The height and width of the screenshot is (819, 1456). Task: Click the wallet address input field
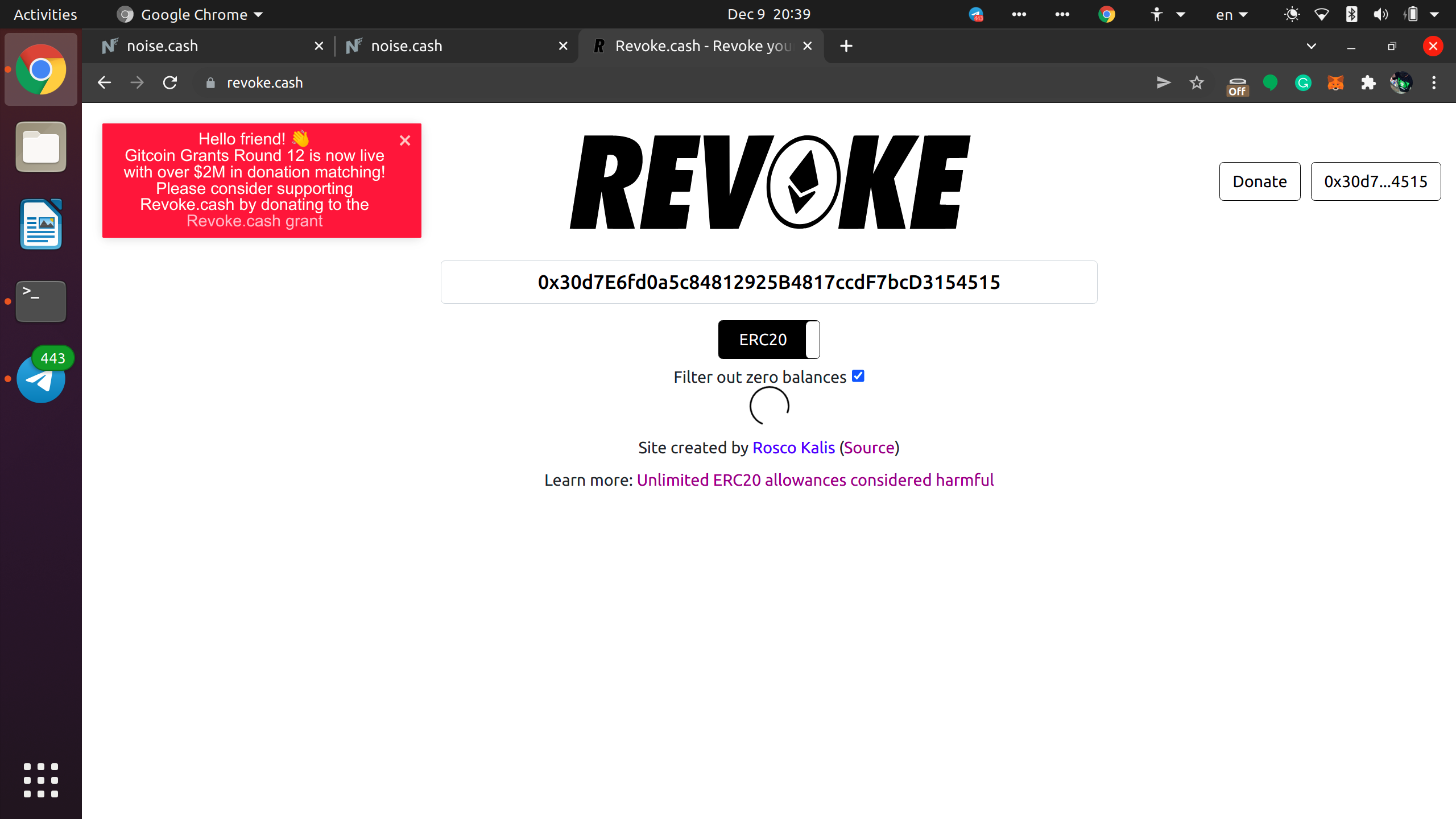point(769,282)
